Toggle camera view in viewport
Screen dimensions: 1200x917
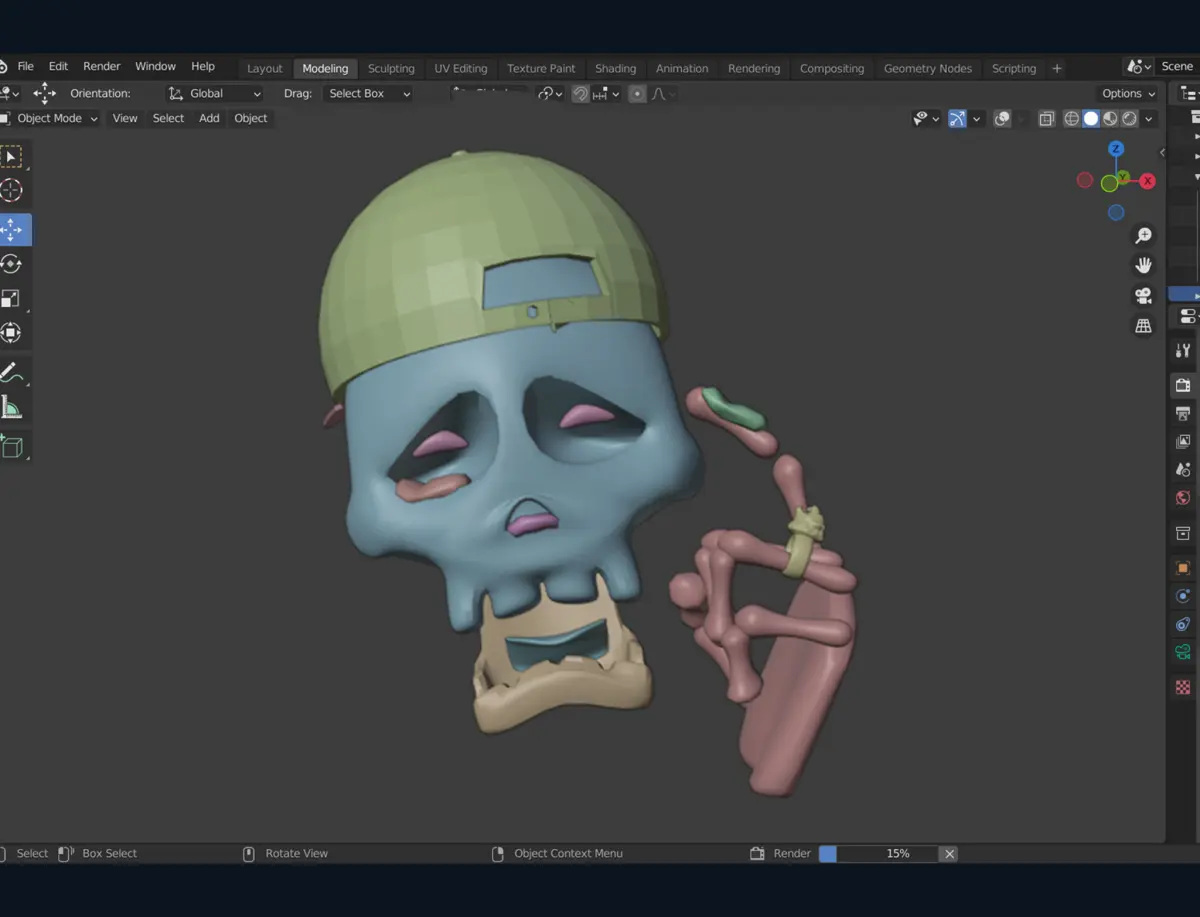click(1143, 296)
